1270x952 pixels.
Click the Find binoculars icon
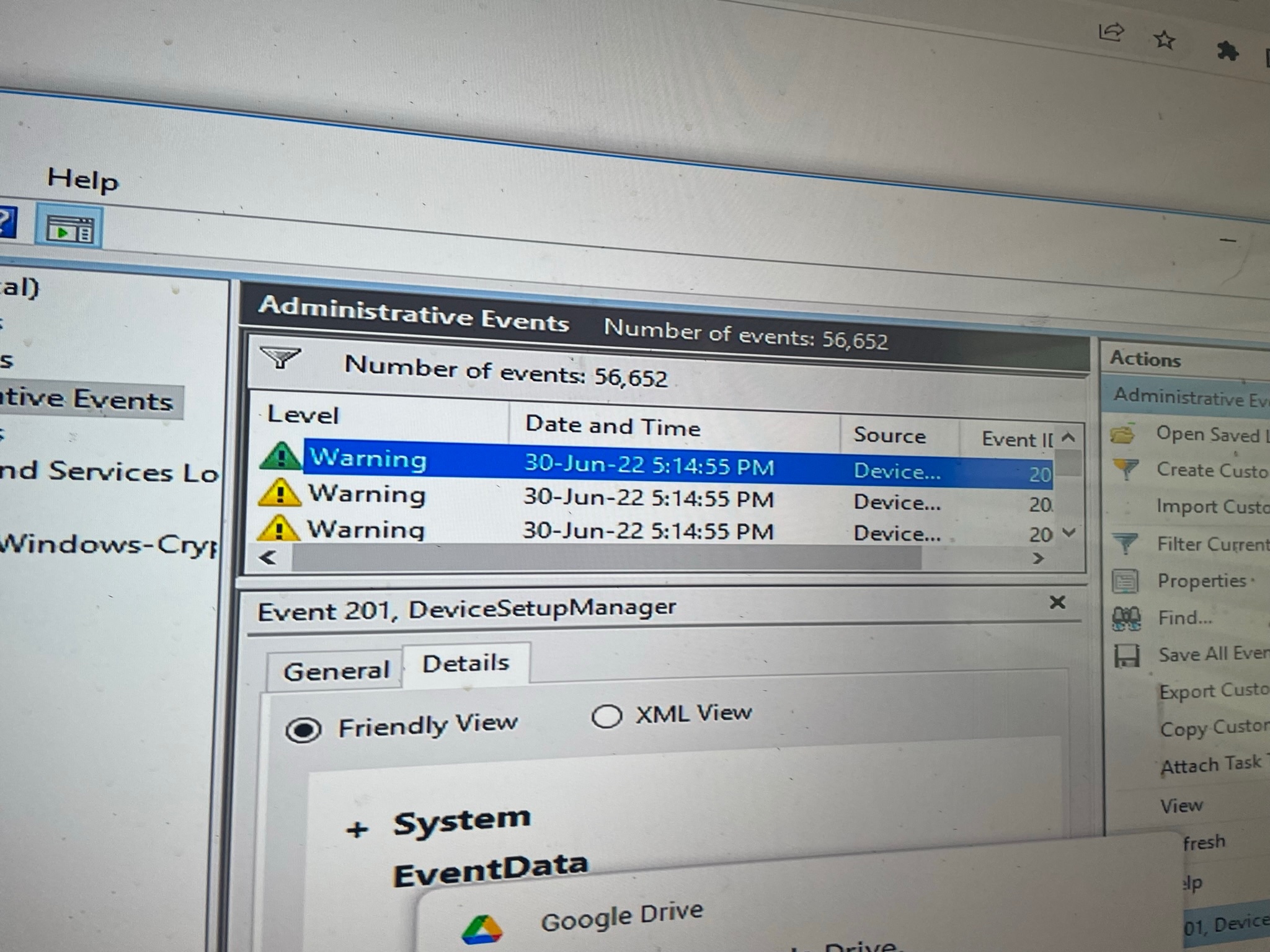coord(1126,618)
